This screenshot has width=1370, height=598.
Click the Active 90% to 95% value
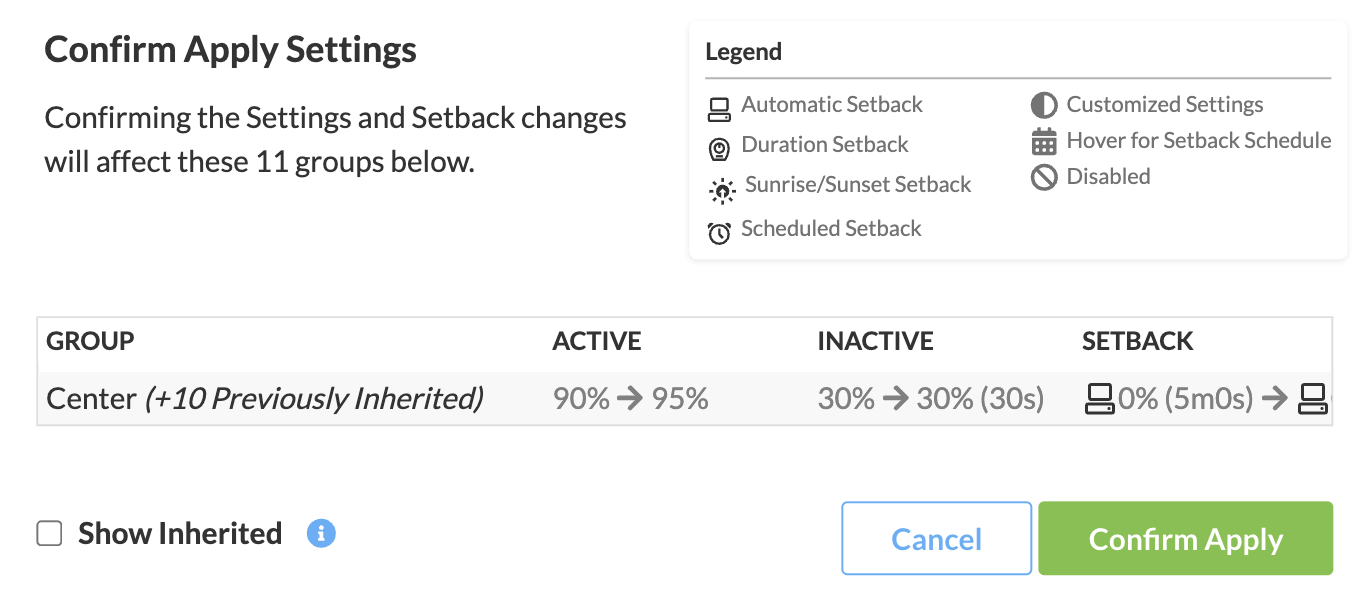[630, 399]
